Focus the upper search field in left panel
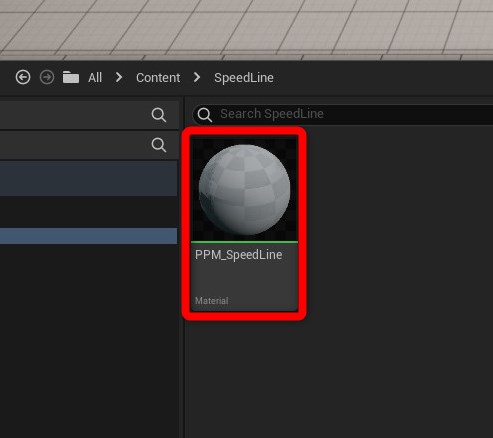493x438 pixels. (89, 115)
